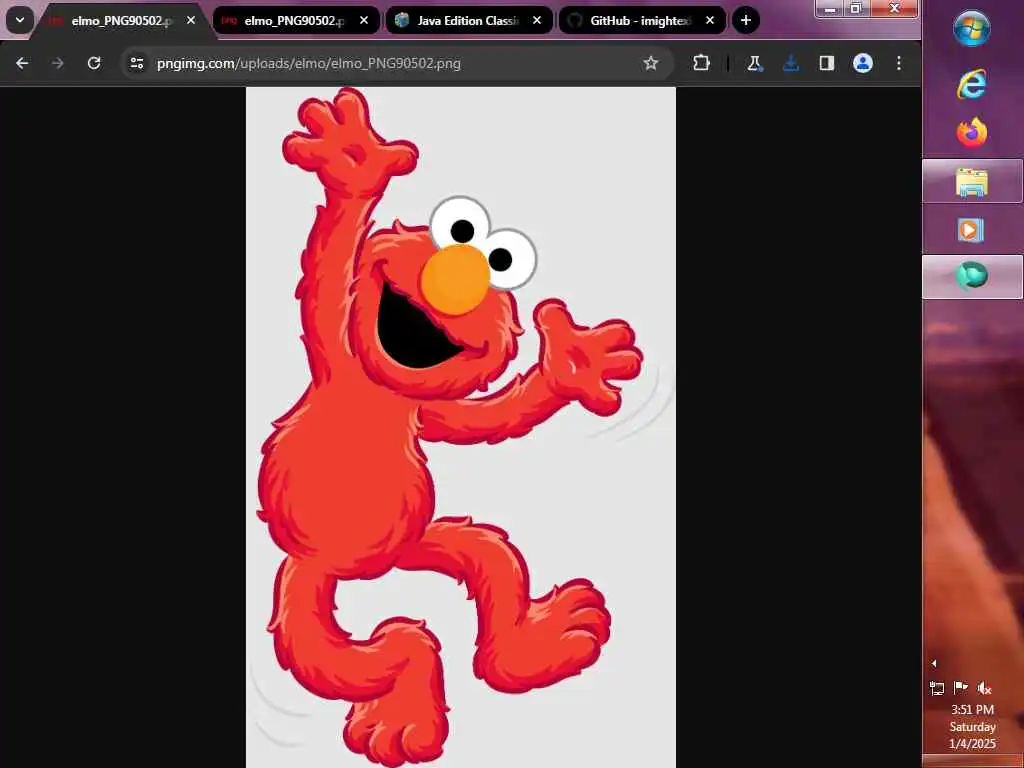Switch to the GitHub tab
Screen dimensions: 1024x768
click(x=641, y=21)
